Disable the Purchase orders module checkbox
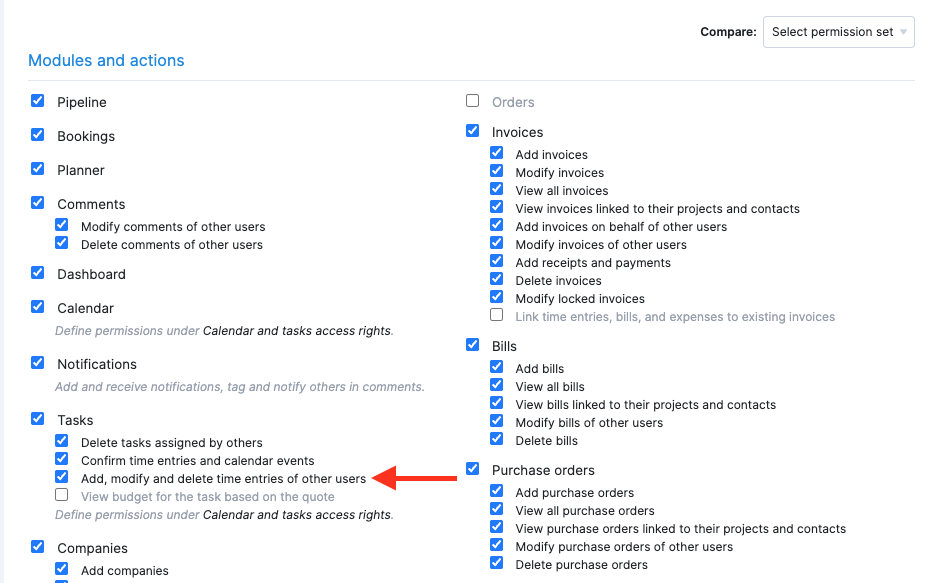 [x=473, y=469]
